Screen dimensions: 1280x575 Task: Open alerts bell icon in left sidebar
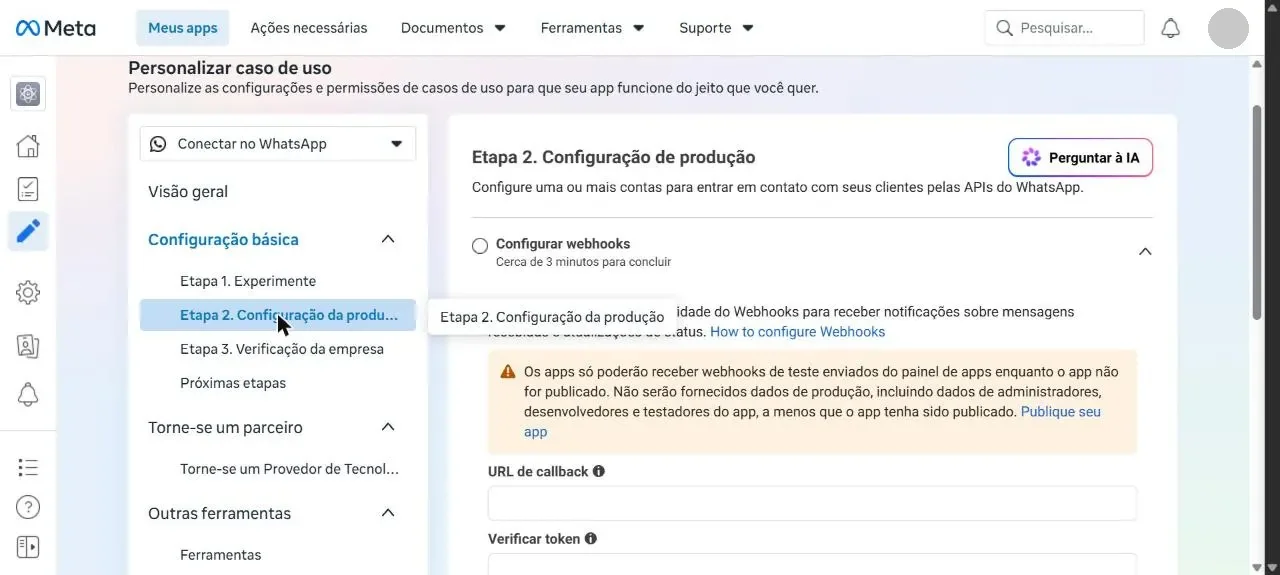pos(28,395)
